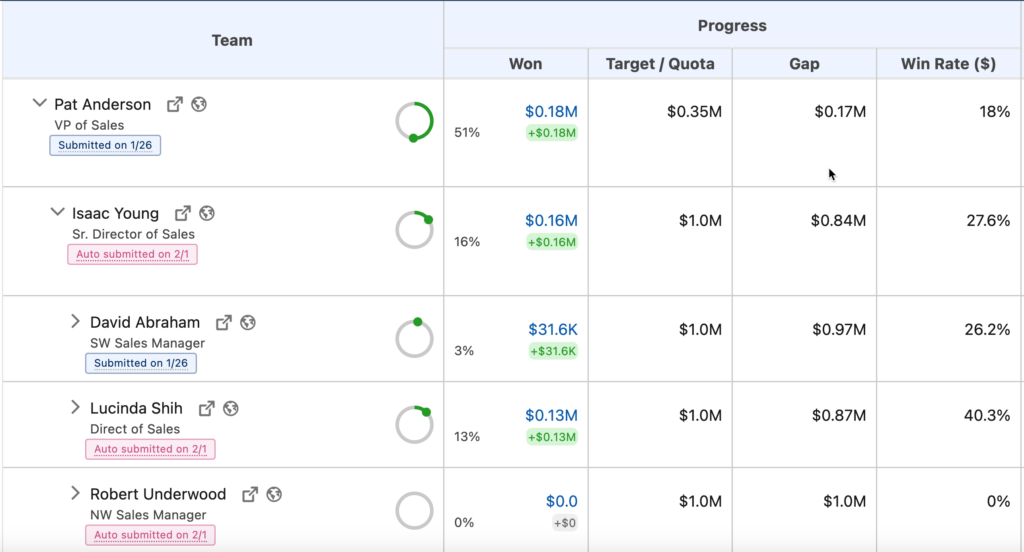This screenshot has height=552, width=1024.
Task: Click the Win Rate ($) column header
Action: point(948,64)
